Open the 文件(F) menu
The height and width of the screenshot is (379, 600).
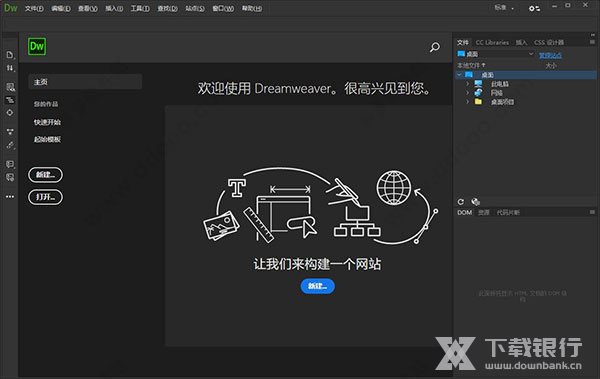34,8
